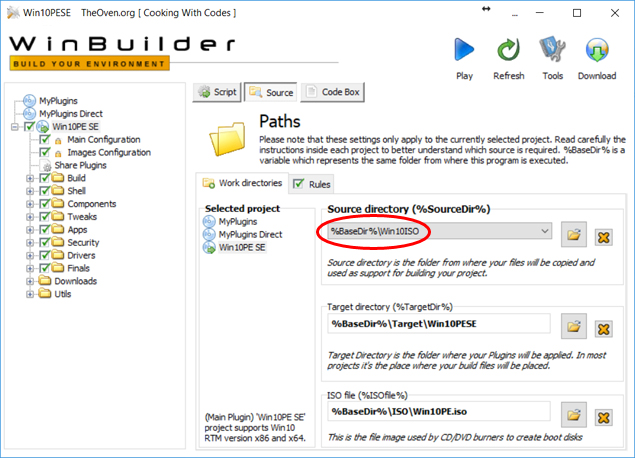Select Security folder label in tree
The width and height of the screenshot is (635, 458).
[83, 243]
